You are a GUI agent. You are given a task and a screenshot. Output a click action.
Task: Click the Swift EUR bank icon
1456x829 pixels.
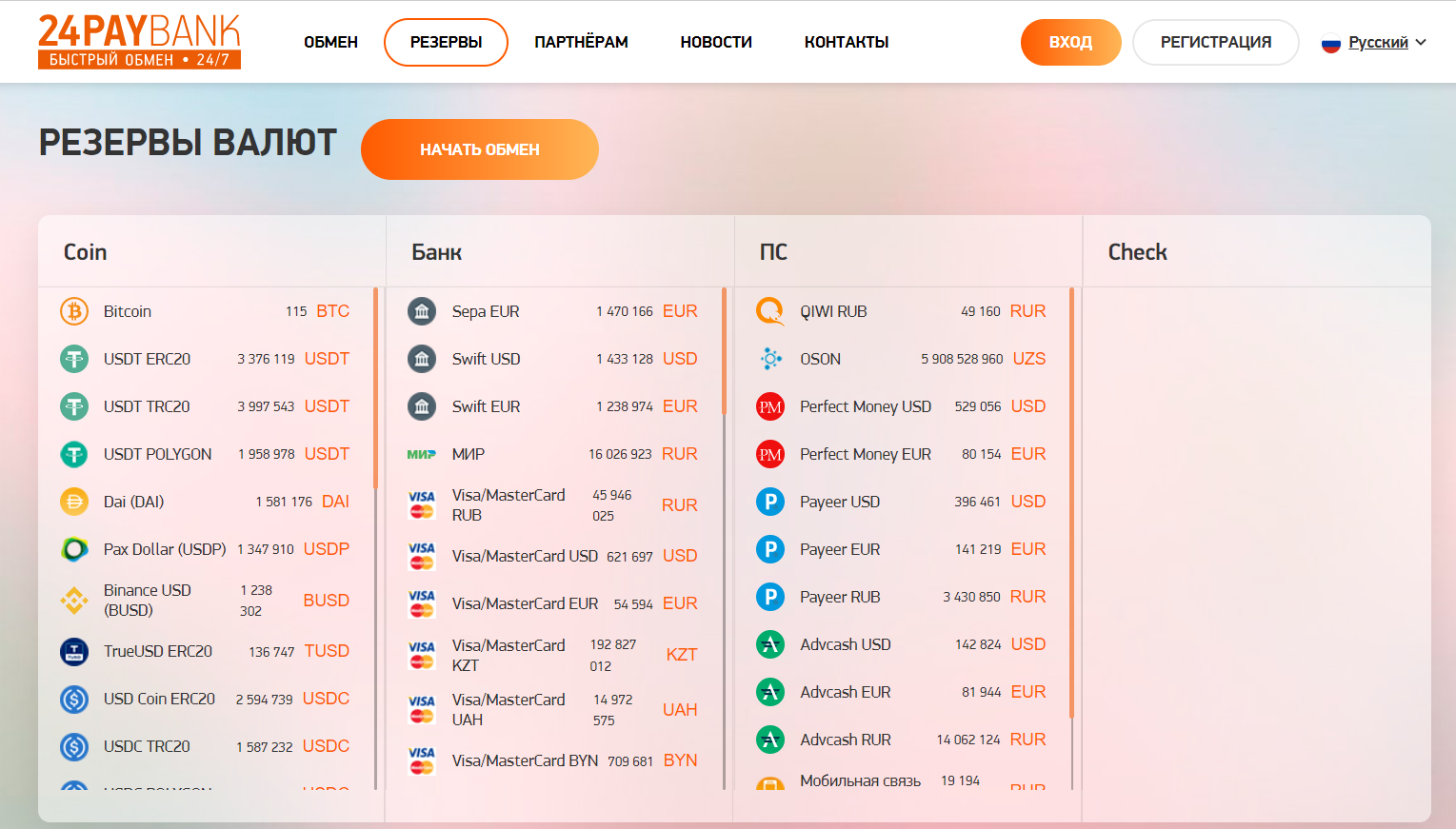422,406
